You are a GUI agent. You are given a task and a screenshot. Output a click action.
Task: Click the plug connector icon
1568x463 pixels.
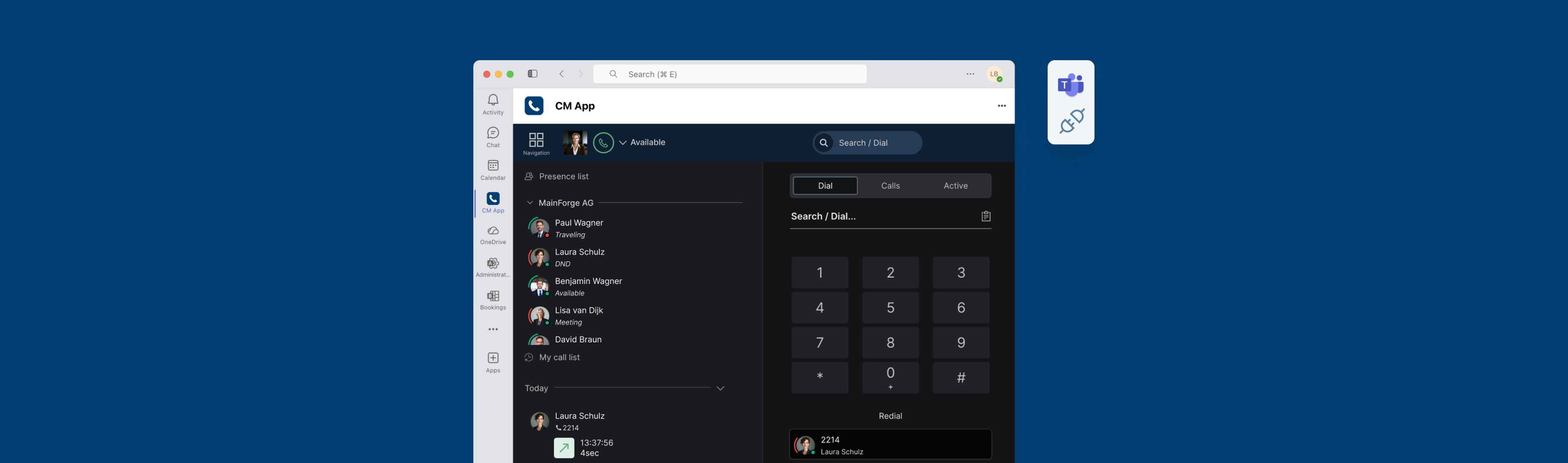[1071, 121]
